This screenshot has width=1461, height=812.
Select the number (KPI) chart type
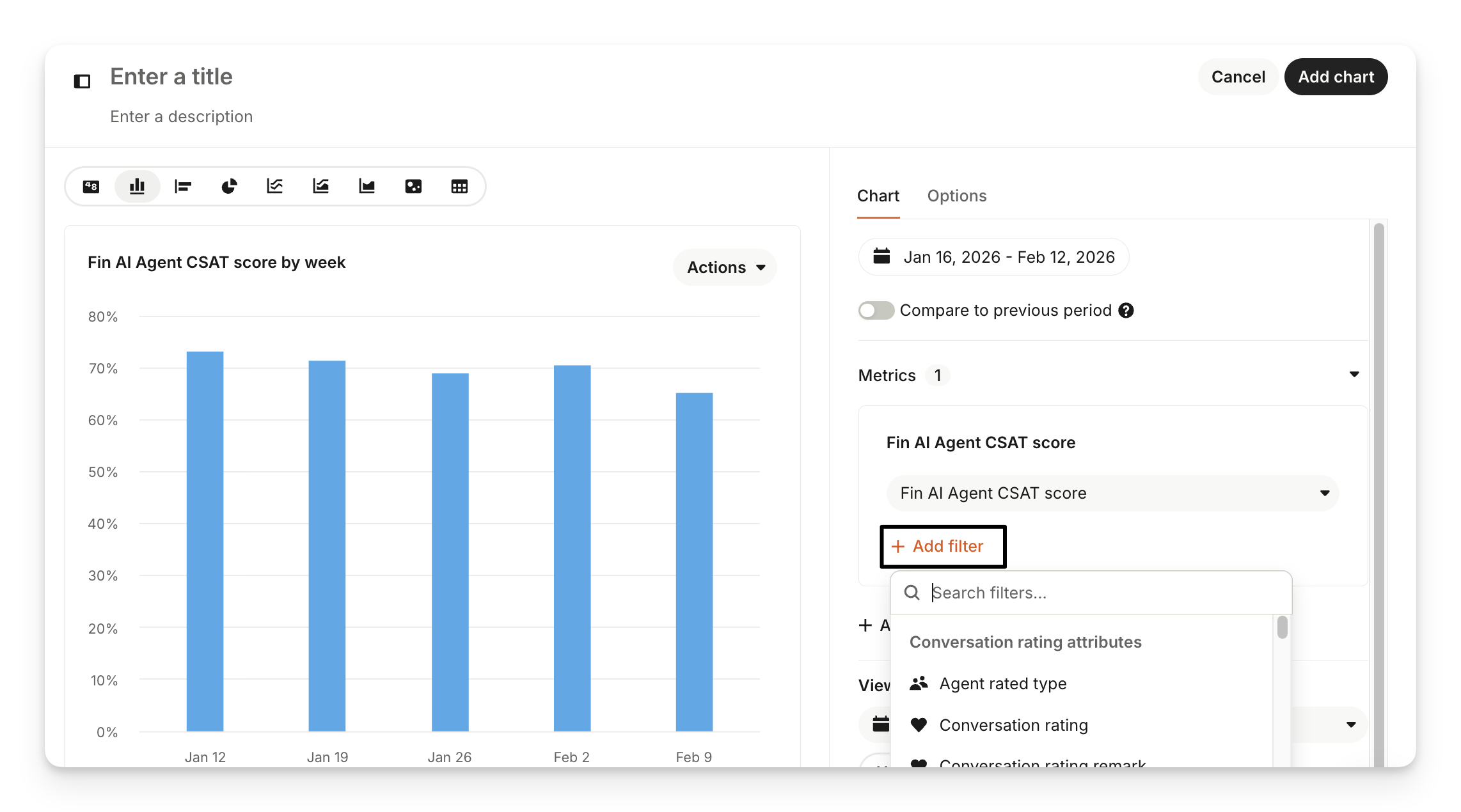91,187
